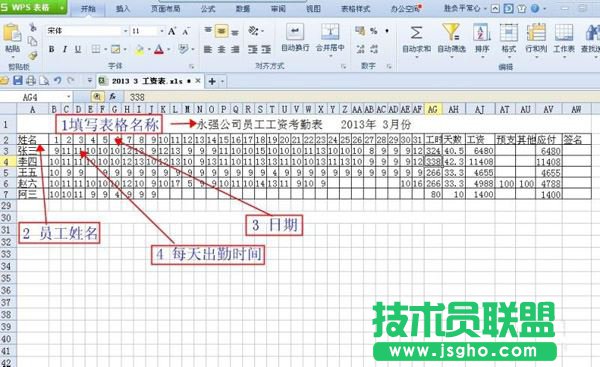Click Wrap Text (自动换行) icon

tap(295, 32)
